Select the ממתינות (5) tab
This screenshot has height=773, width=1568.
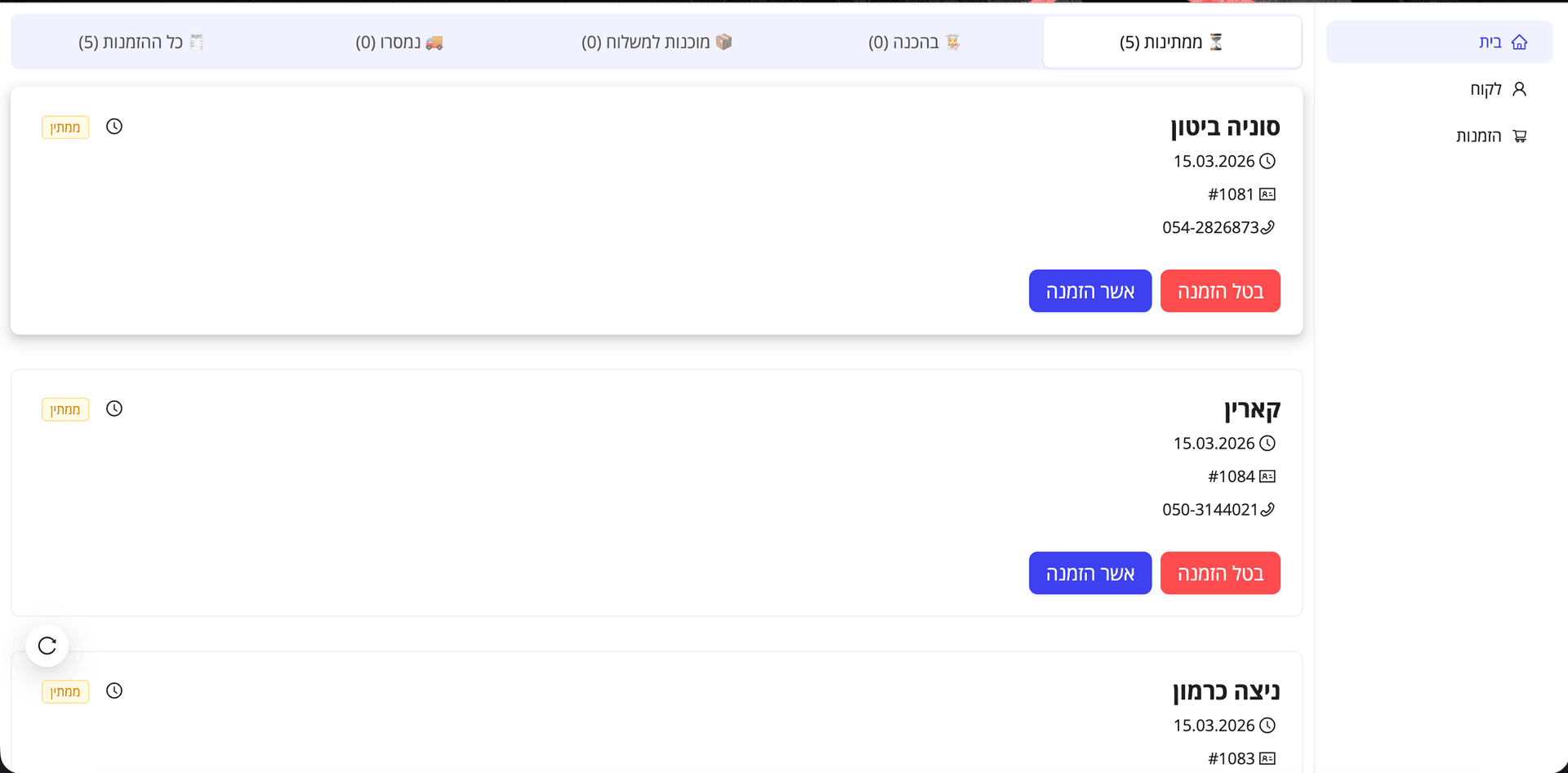pyautogui.click(x=1171, y=42)
